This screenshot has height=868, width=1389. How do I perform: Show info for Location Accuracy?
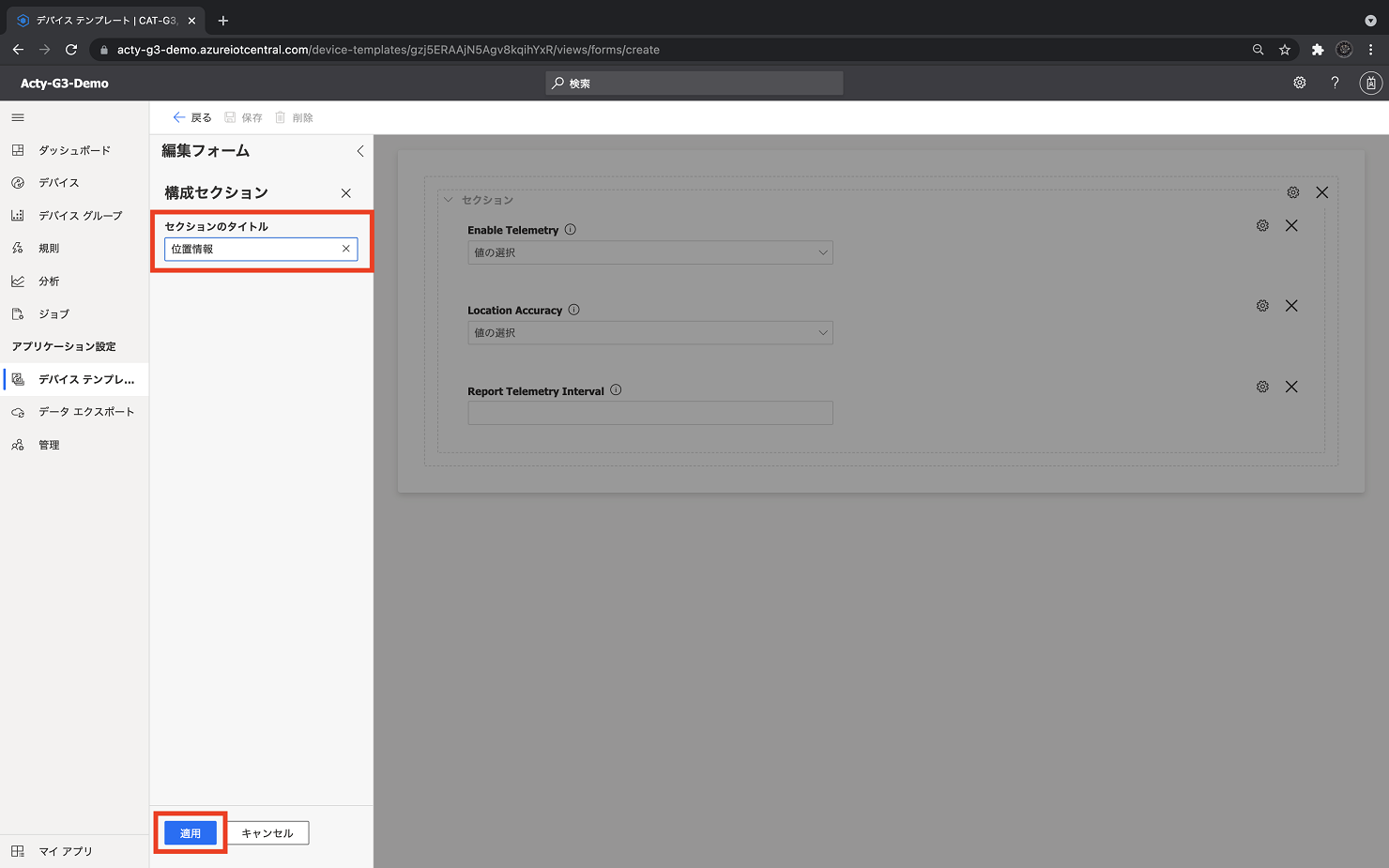coord(574,310)
